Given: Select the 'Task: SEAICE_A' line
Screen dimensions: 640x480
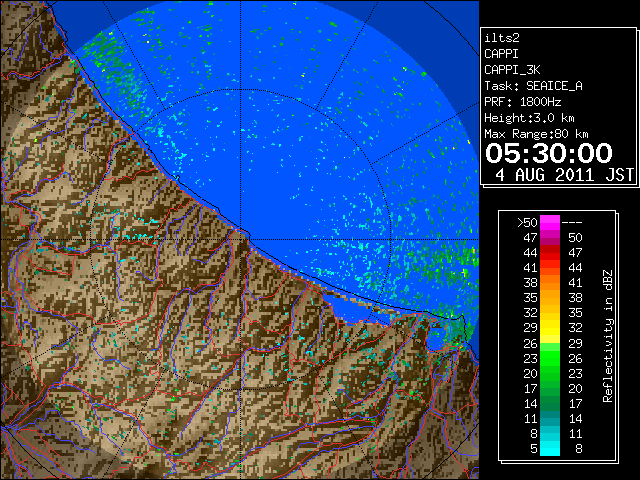Looking at the screenshot, I should (x=533, y=86).
